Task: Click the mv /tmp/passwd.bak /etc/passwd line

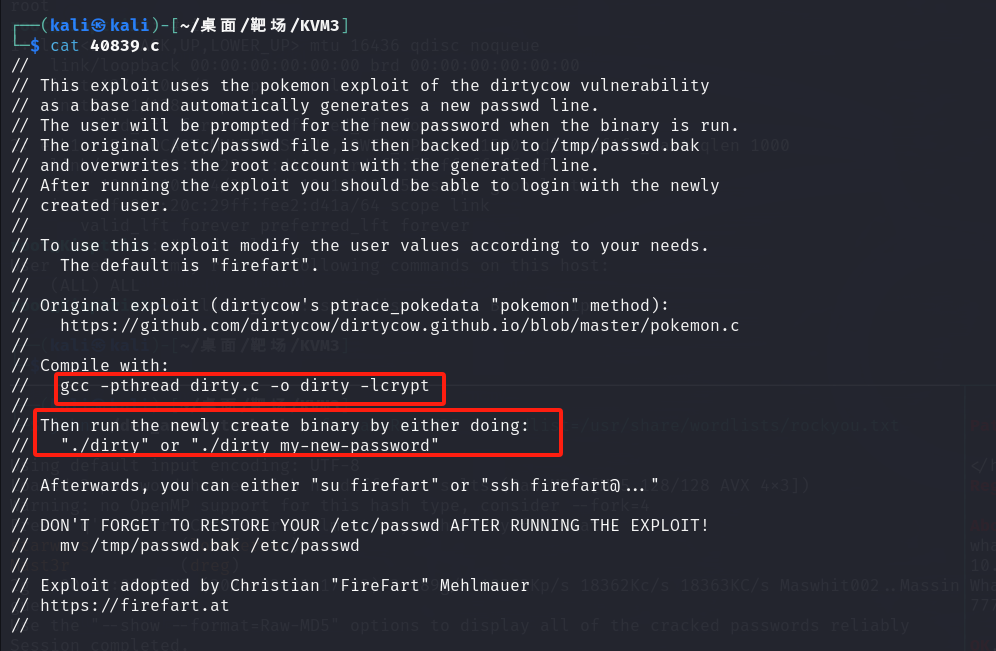Action: pos(210,546)
